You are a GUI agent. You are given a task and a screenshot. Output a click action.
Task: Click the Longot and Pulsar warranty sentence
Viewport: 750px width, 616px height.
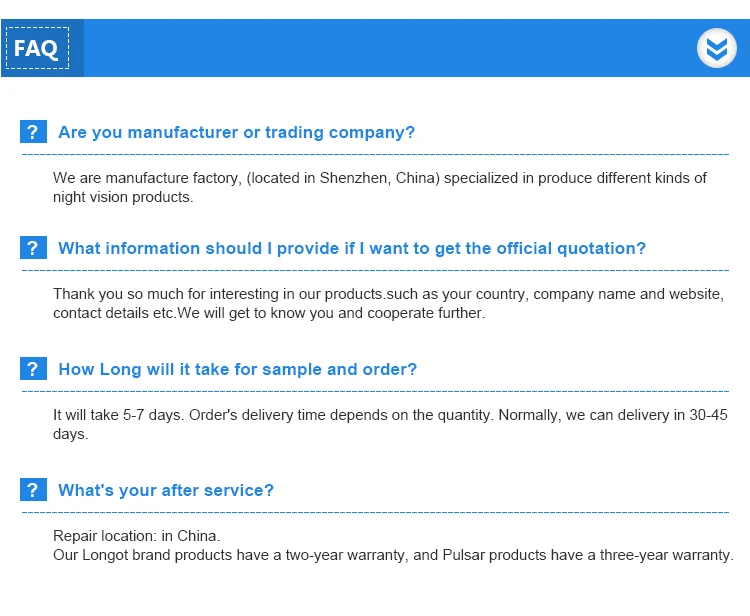393,555
